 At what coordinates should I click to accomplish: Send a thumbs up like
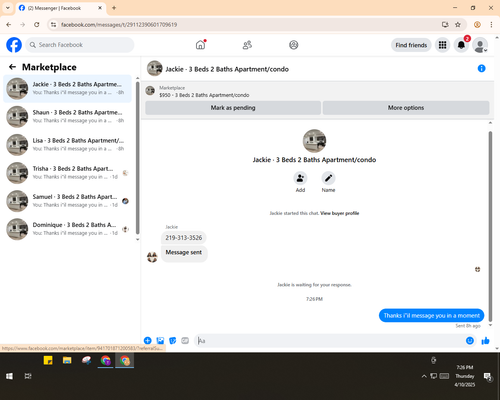(485, 341)
